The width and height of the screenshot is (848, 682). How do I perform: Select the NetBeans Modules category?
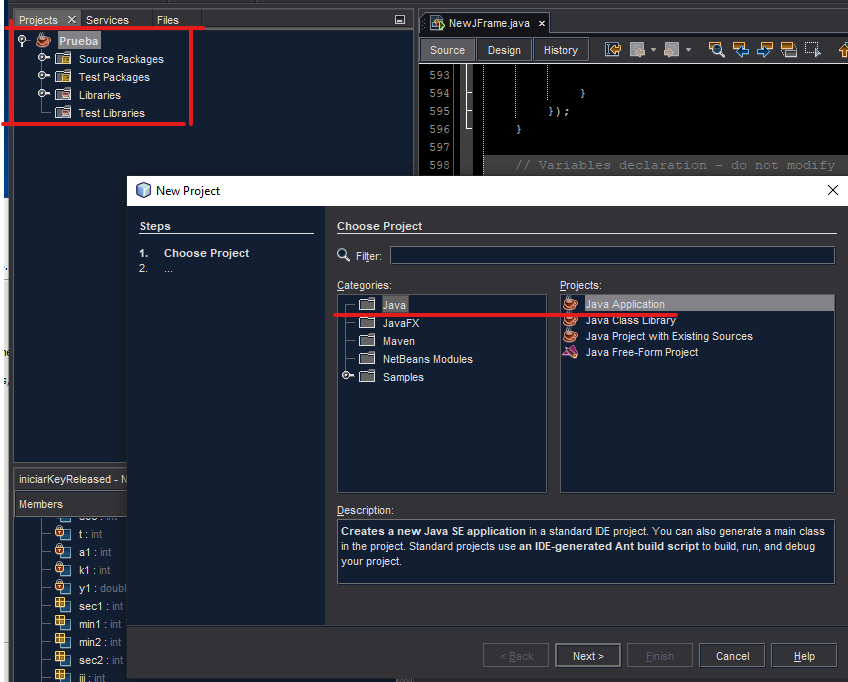[427, 359]
